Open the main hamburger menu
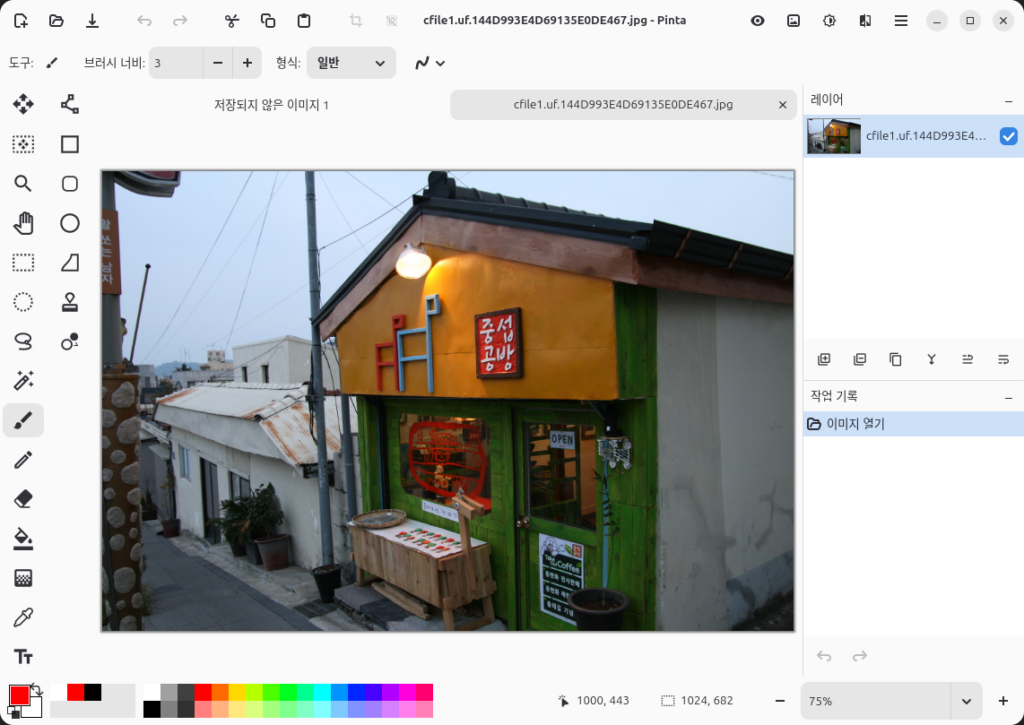 (x=901, y=21)
